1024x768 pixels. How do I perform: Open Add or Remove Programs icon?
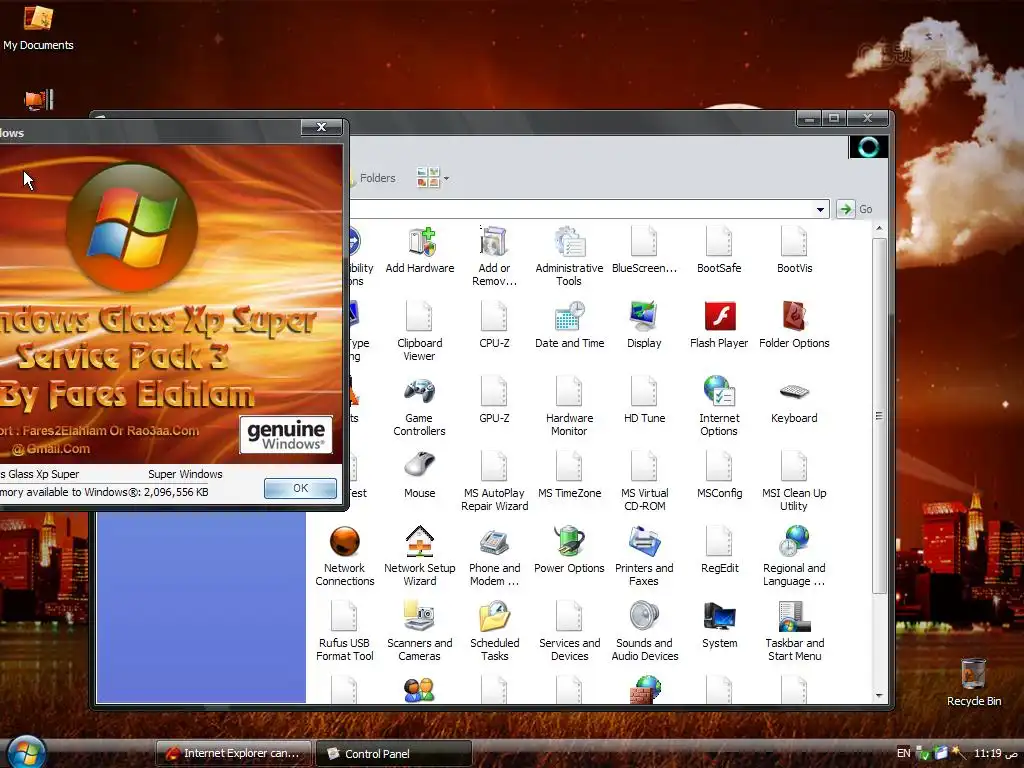(x=494, y=256)
